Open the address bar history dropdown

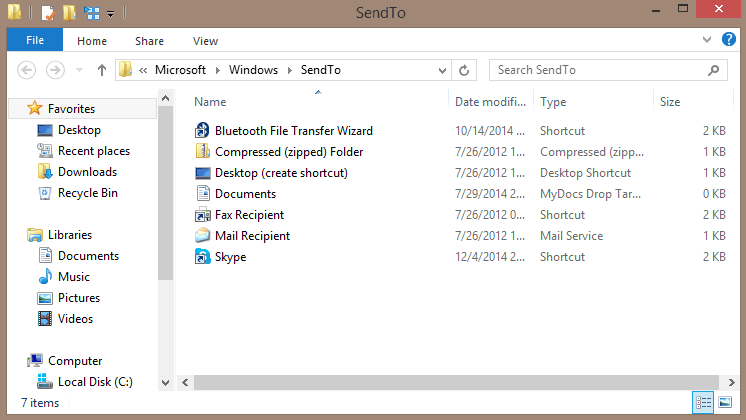(x=442, y=71)
